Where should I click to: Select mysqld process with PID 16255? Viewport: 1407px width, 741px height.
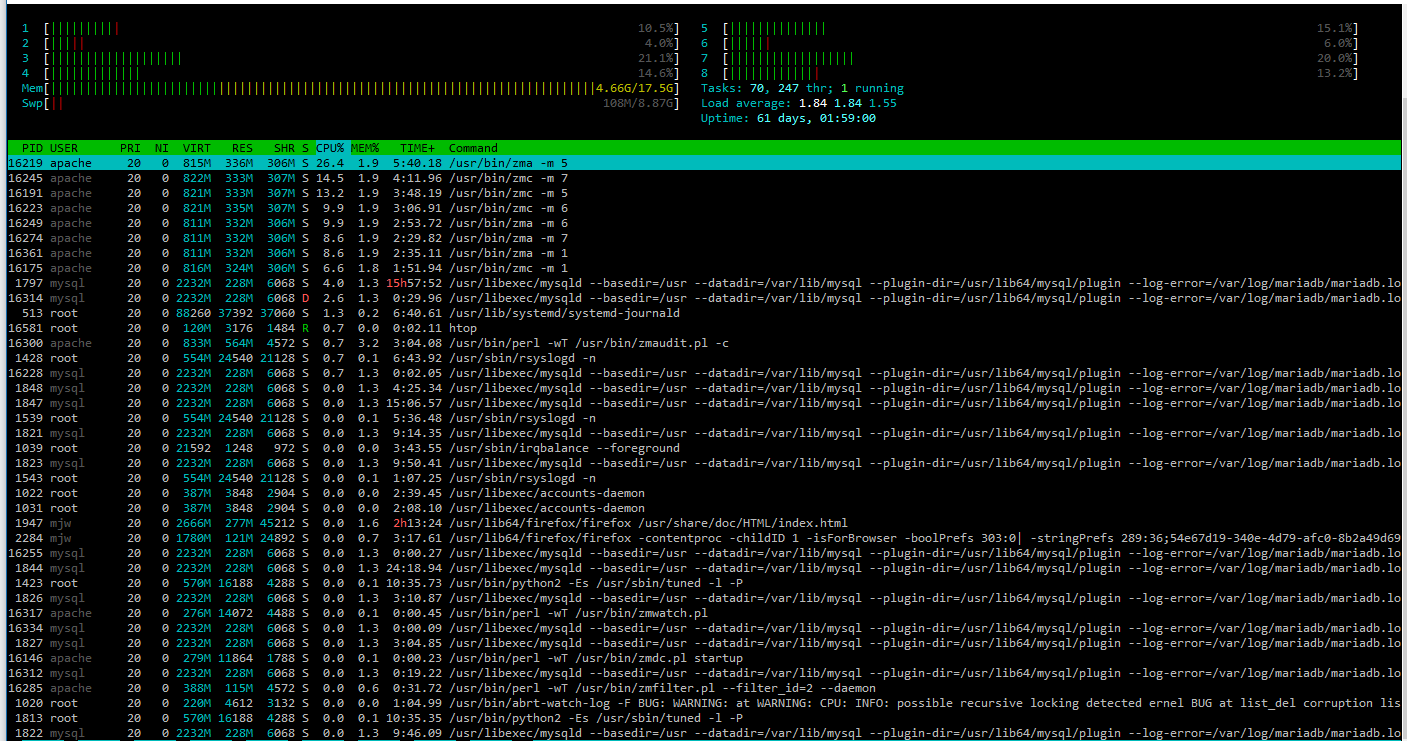tap(703, 553)
